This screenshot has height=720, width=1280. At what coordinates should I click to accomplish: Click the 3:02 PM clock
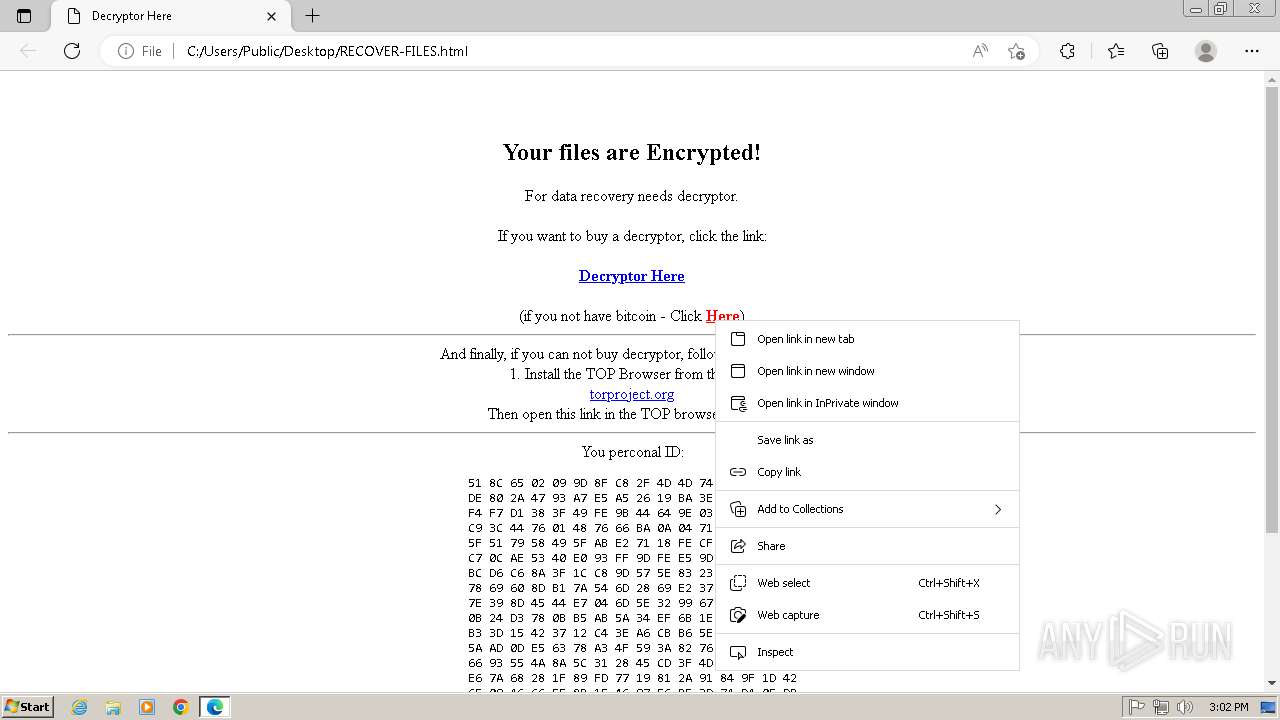[x=1228, y=707]
